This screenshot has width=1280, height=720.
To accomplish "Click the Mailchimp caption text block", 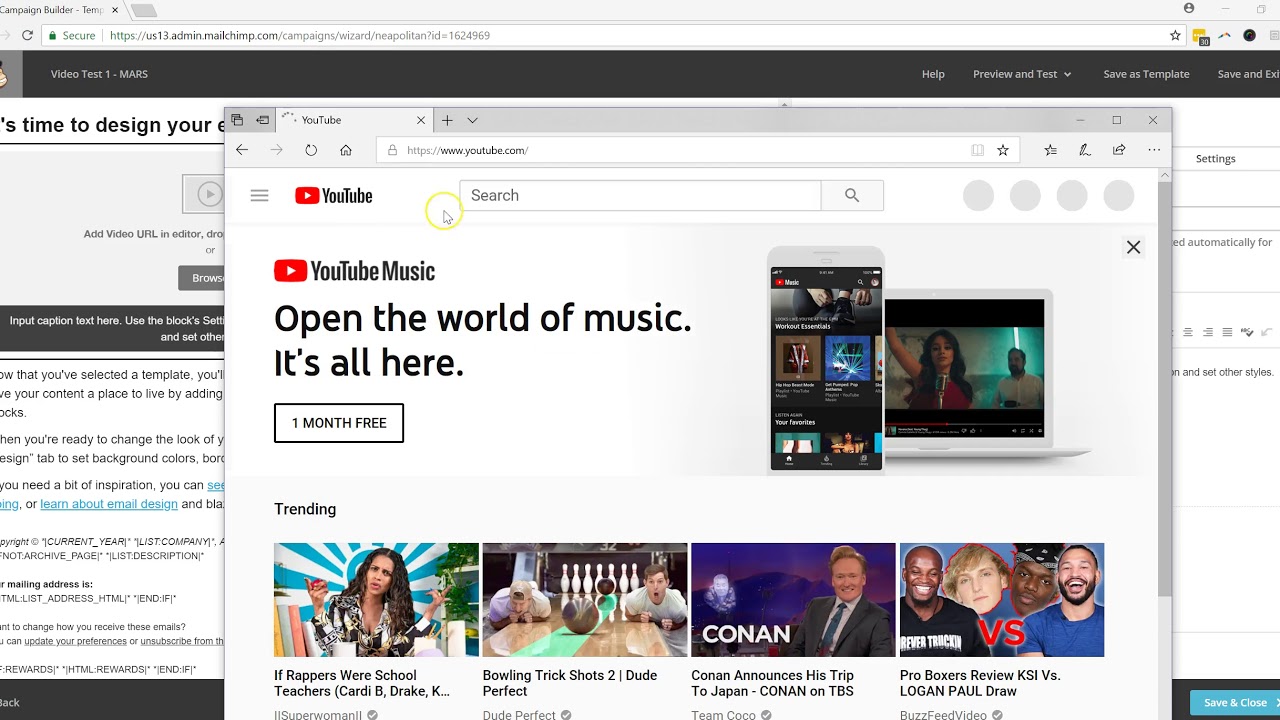I will (112, 329).
